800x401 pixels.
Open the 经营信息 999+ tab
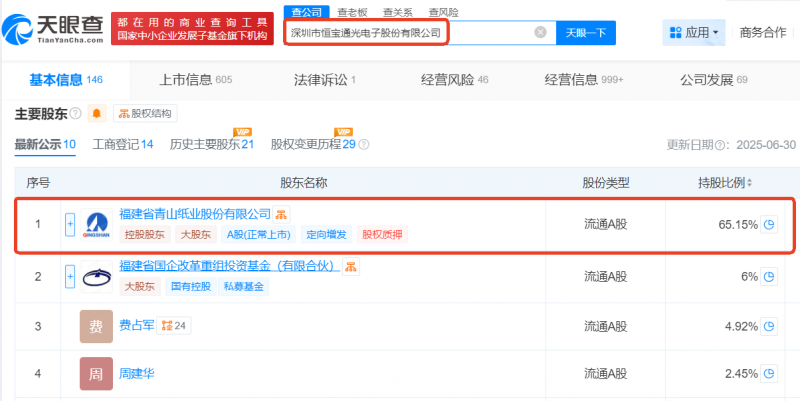pyautogui.click(x=584, y=80)
